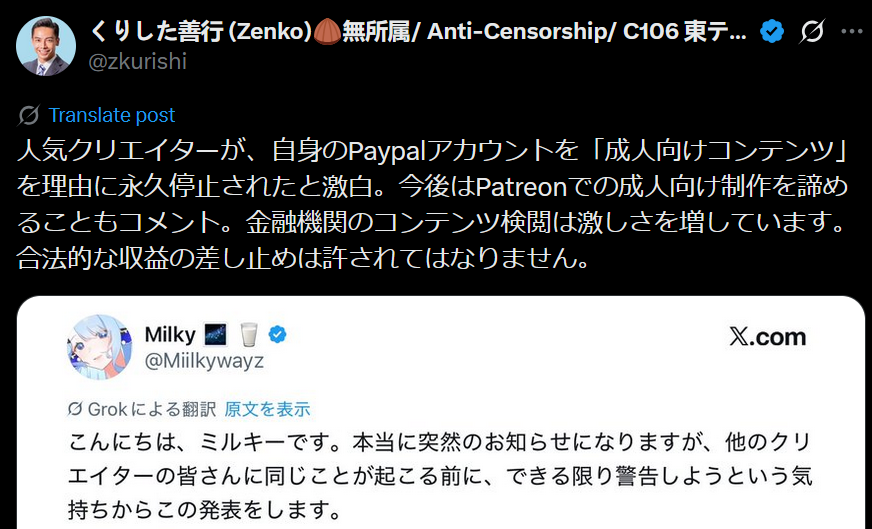Click the Milky display name
This screenshot has width=872, height=529.
point(170,335)
